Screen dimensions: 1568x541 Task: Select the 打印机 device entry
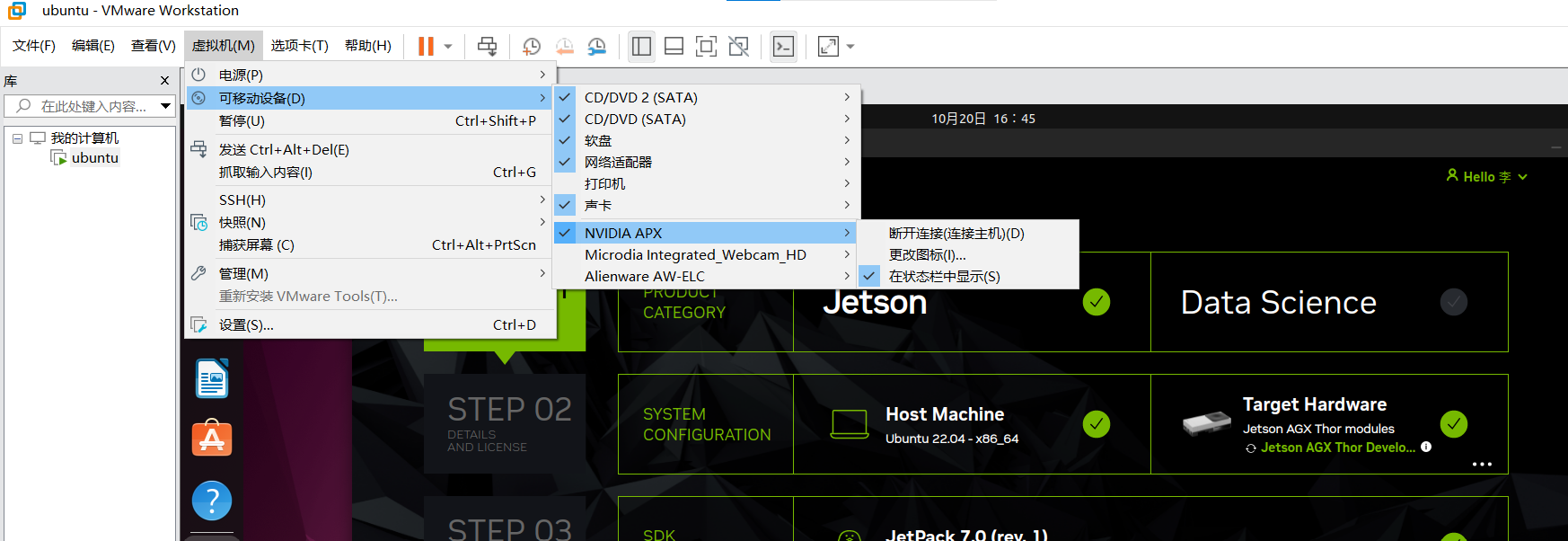click(x=706, y=183)
